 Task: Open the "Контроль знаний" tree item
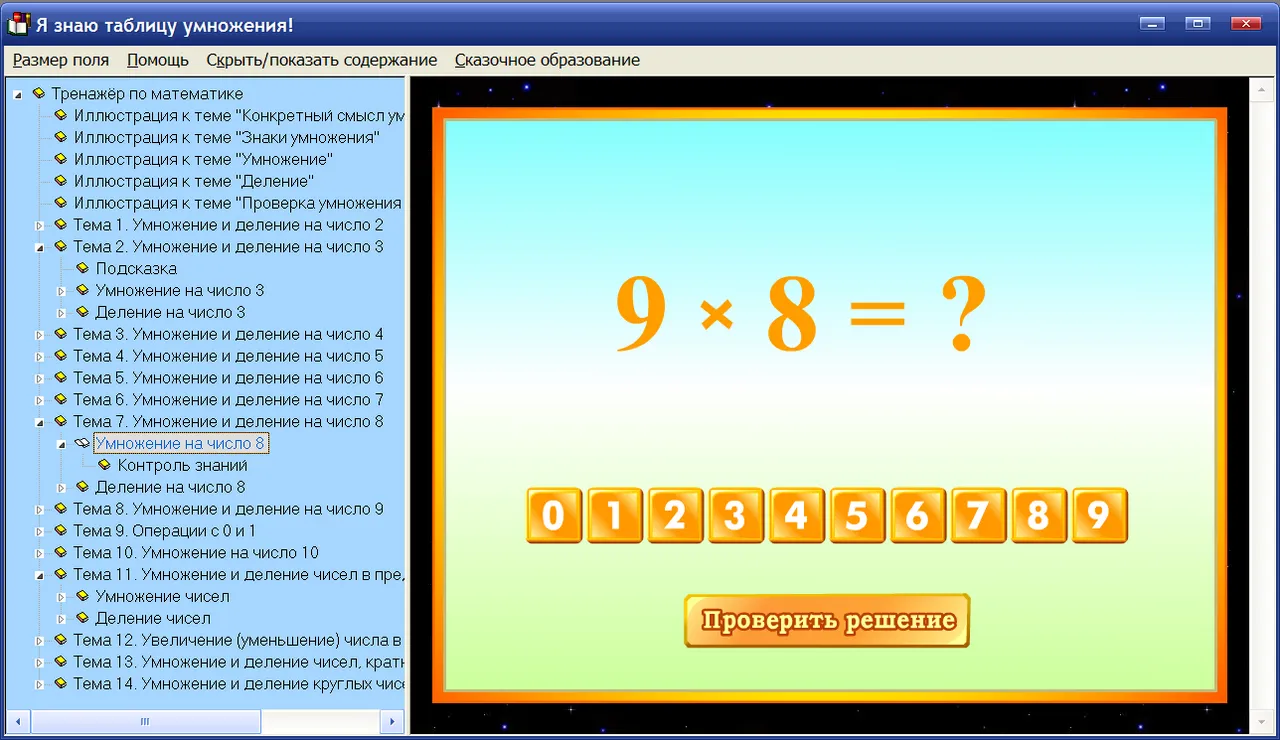[182, 465]
